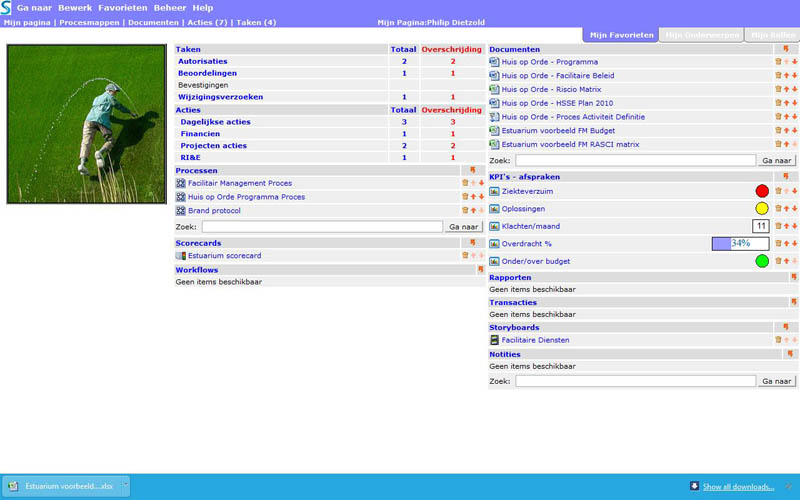Viewport: 800px width, 500px height.
Task: Click the red Ziekteverzuim status indicator
Action: 762,191
